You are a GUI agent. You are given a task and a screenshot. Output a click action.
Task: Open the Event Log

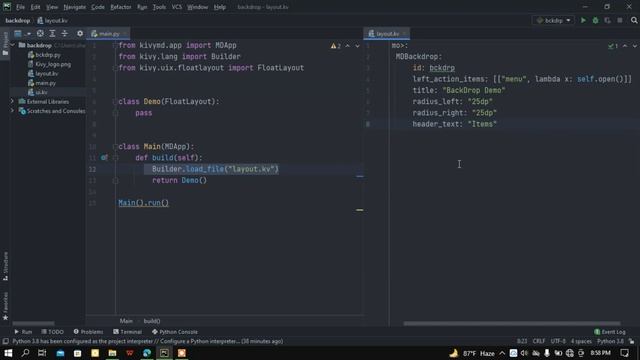[610, 332]
